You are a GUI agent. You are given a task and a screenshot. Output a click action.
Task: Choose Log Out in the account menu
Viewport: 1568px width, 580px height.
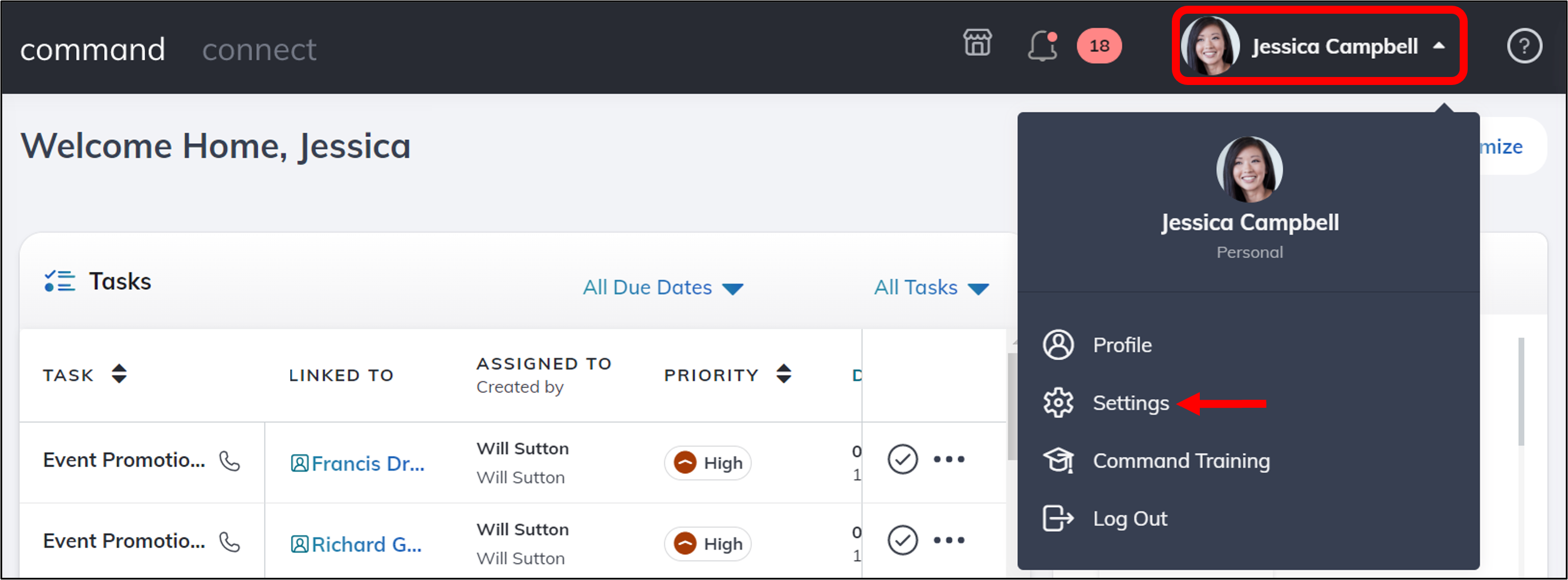(x=1129, y=518)
